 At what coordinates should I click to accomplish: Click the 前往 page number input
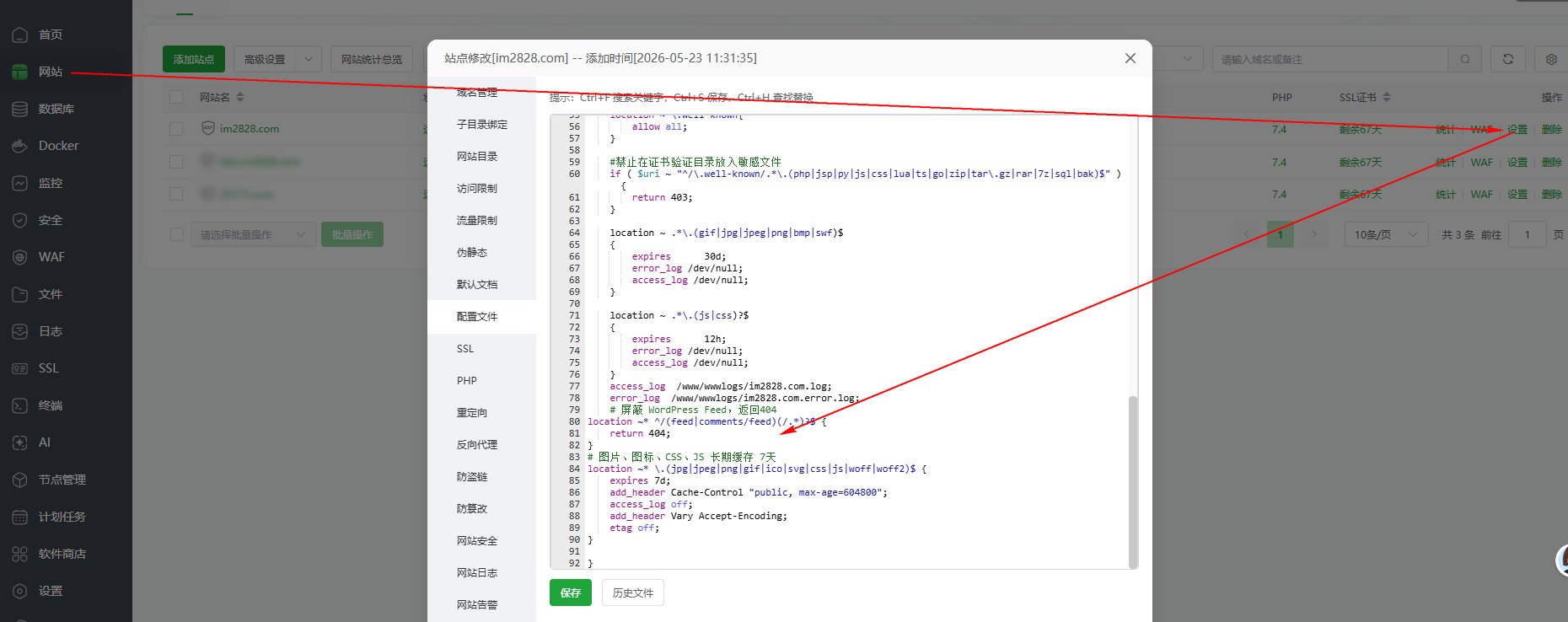coord(1528,234)
